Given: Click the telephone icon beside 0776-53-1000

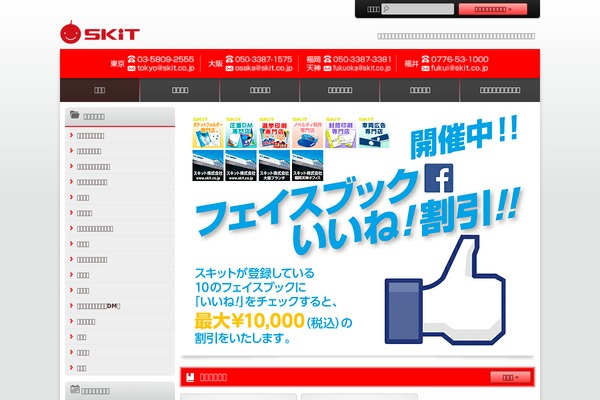Looking at the screenshot, I should [x=425, y=59].
